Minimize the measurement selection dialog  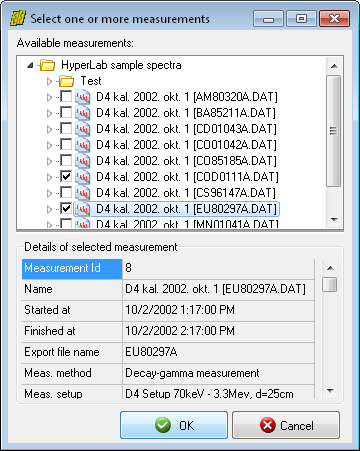268,19
